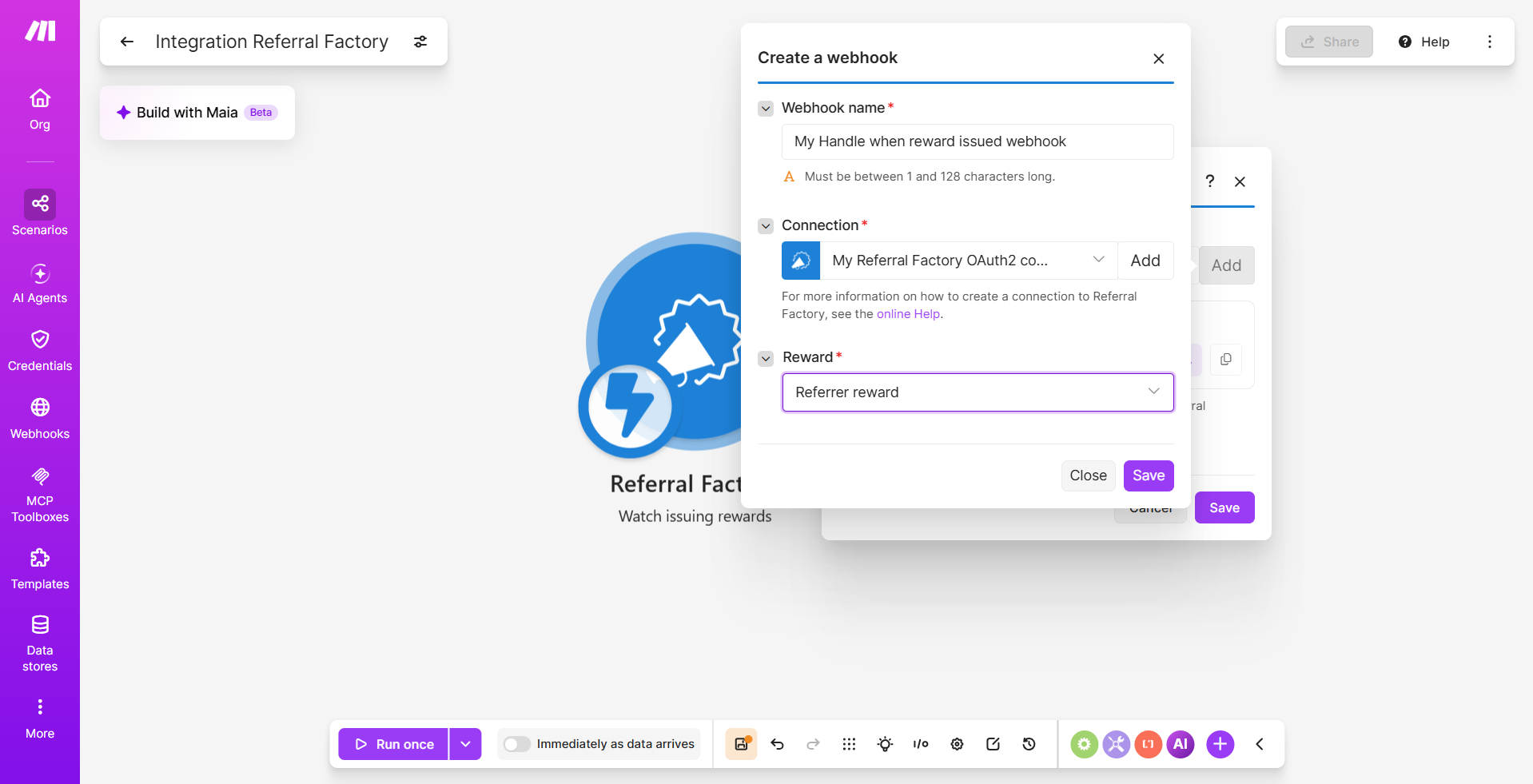1533x784 pixels.
Task: Open Credentials section
Action: pyautogui.click(x=40, y=352)
